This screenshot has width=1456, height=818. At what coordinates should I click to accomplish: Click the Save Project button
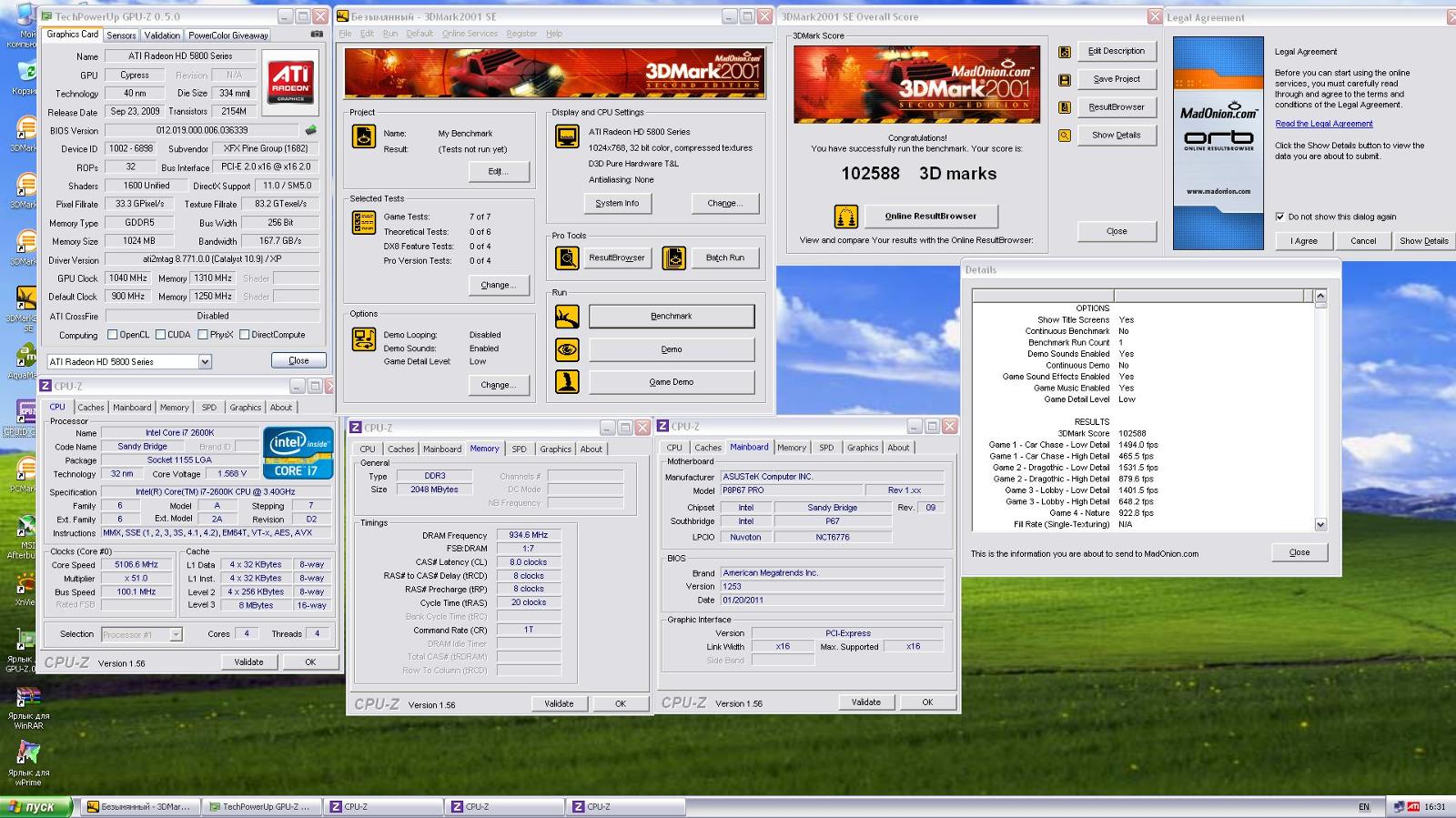[1117, 79]
